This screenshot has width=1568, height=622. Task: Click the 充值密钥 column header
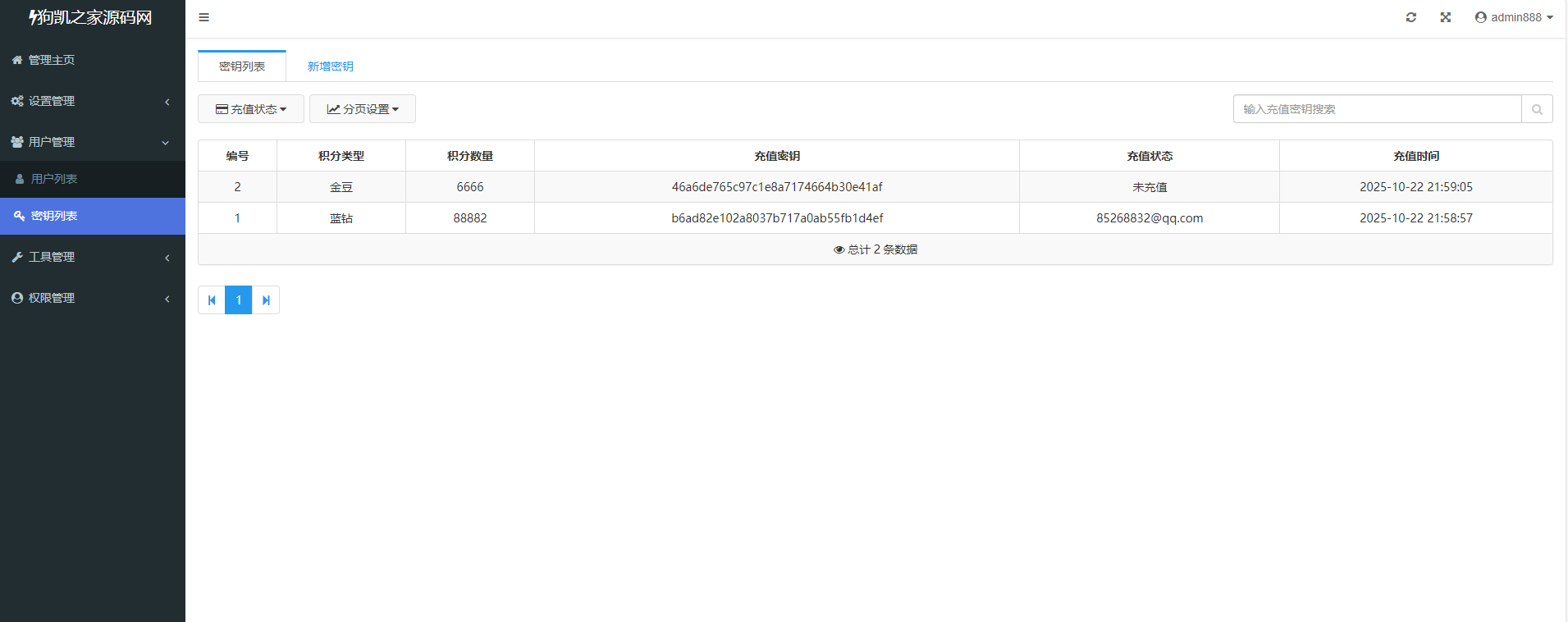[777, 156]
